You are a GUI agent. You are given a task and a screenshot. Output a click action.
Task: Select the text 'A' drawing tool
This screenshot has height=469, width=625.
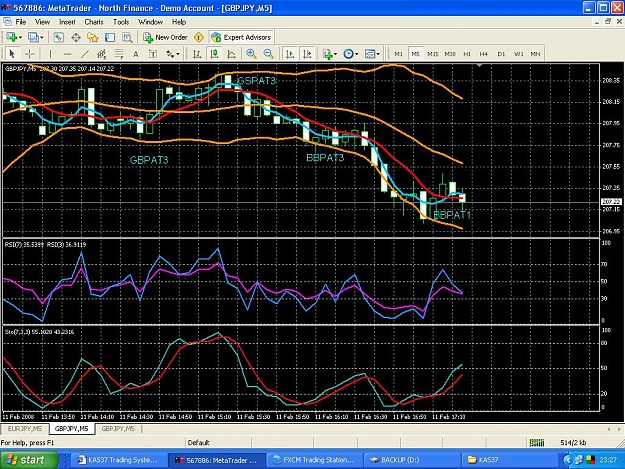tap(136, 54)
